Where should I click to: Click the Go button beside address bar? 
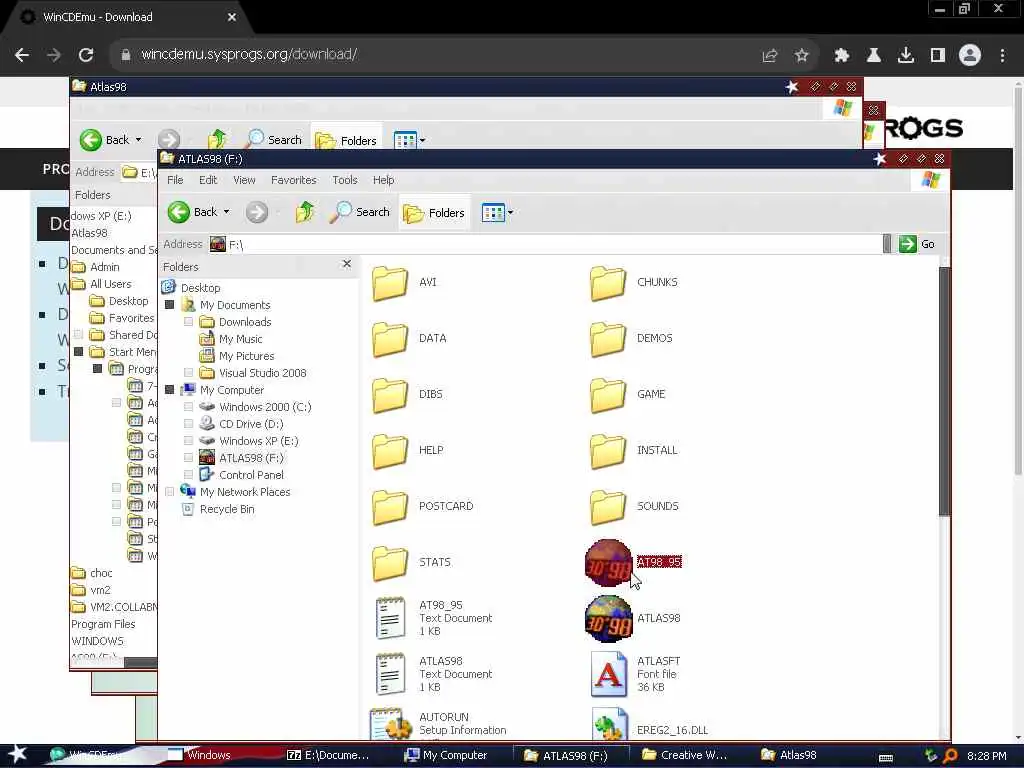coord(918,244)
